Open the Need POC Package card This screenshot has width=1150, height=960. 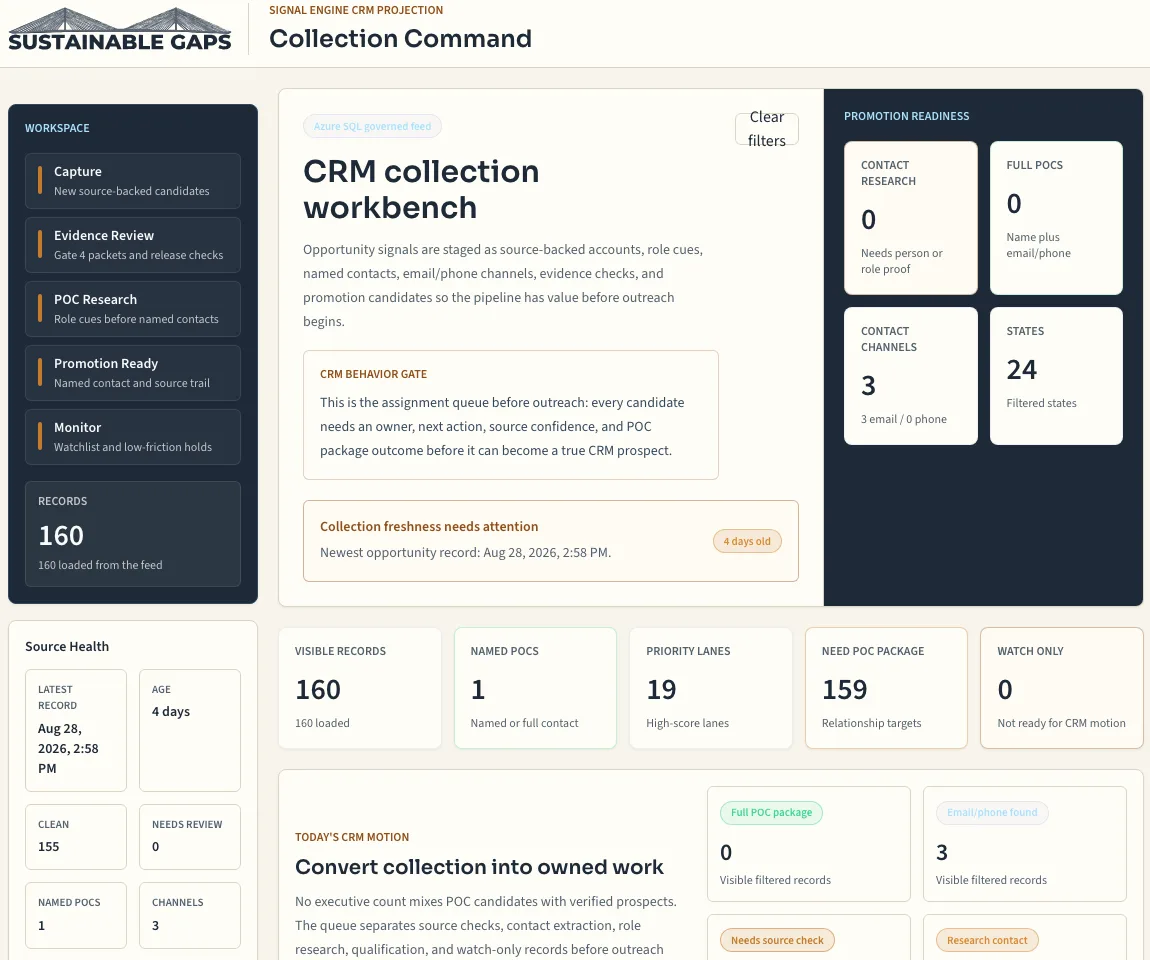tap(886, 688)
